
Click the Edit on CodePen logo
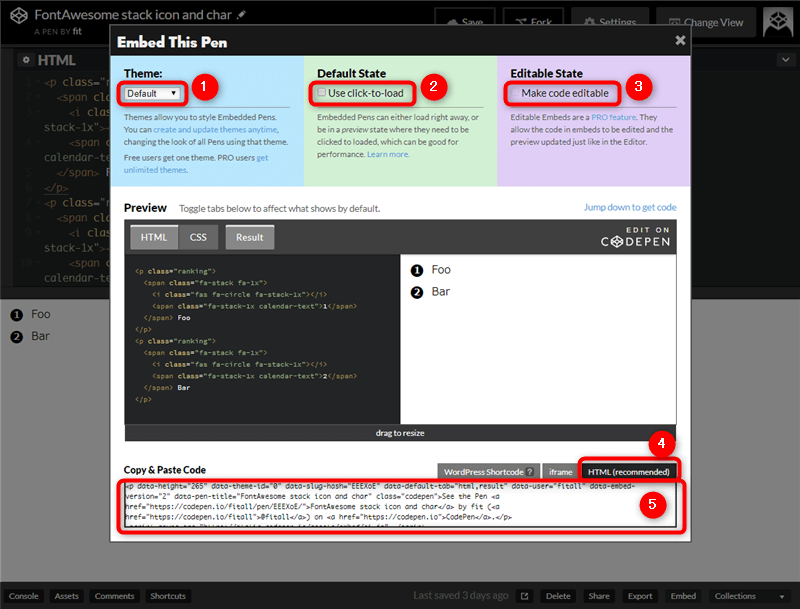[636, 236]
